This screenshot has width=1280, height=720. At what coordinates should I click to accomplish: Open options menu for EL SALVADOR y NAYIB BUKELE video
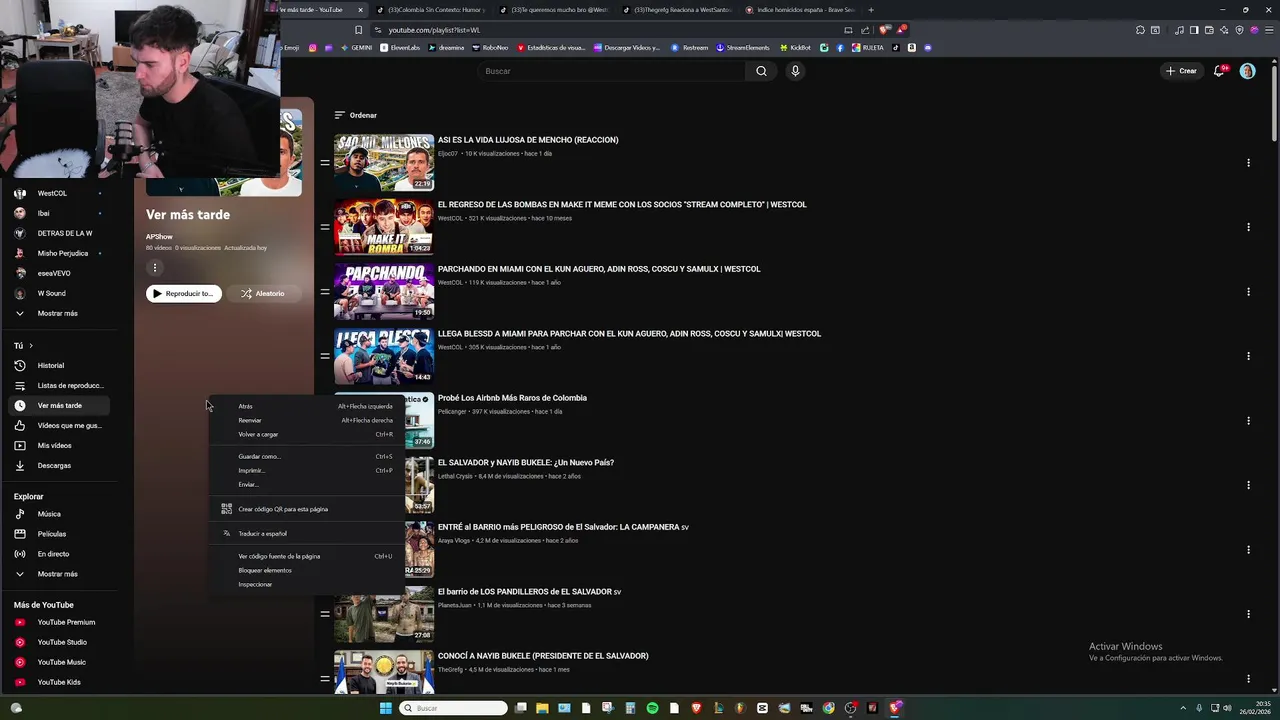(x=1248, y=485)
